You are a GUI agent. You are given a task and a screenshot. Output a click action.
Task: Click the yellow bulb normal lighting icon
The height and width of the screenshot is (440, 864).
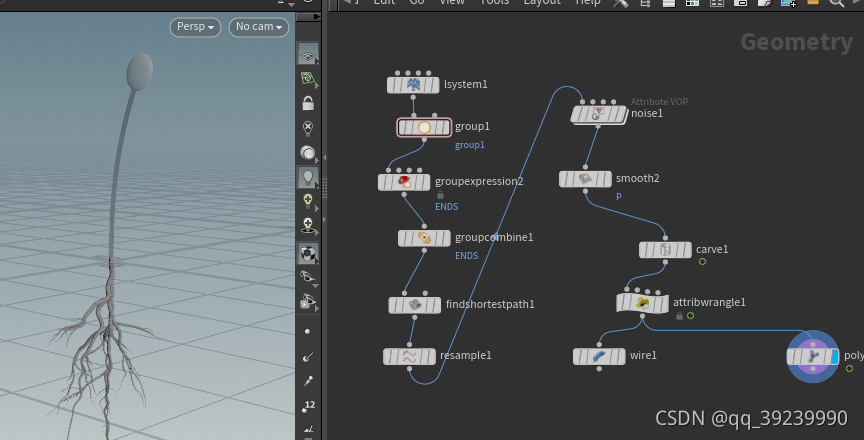point(308,201)
